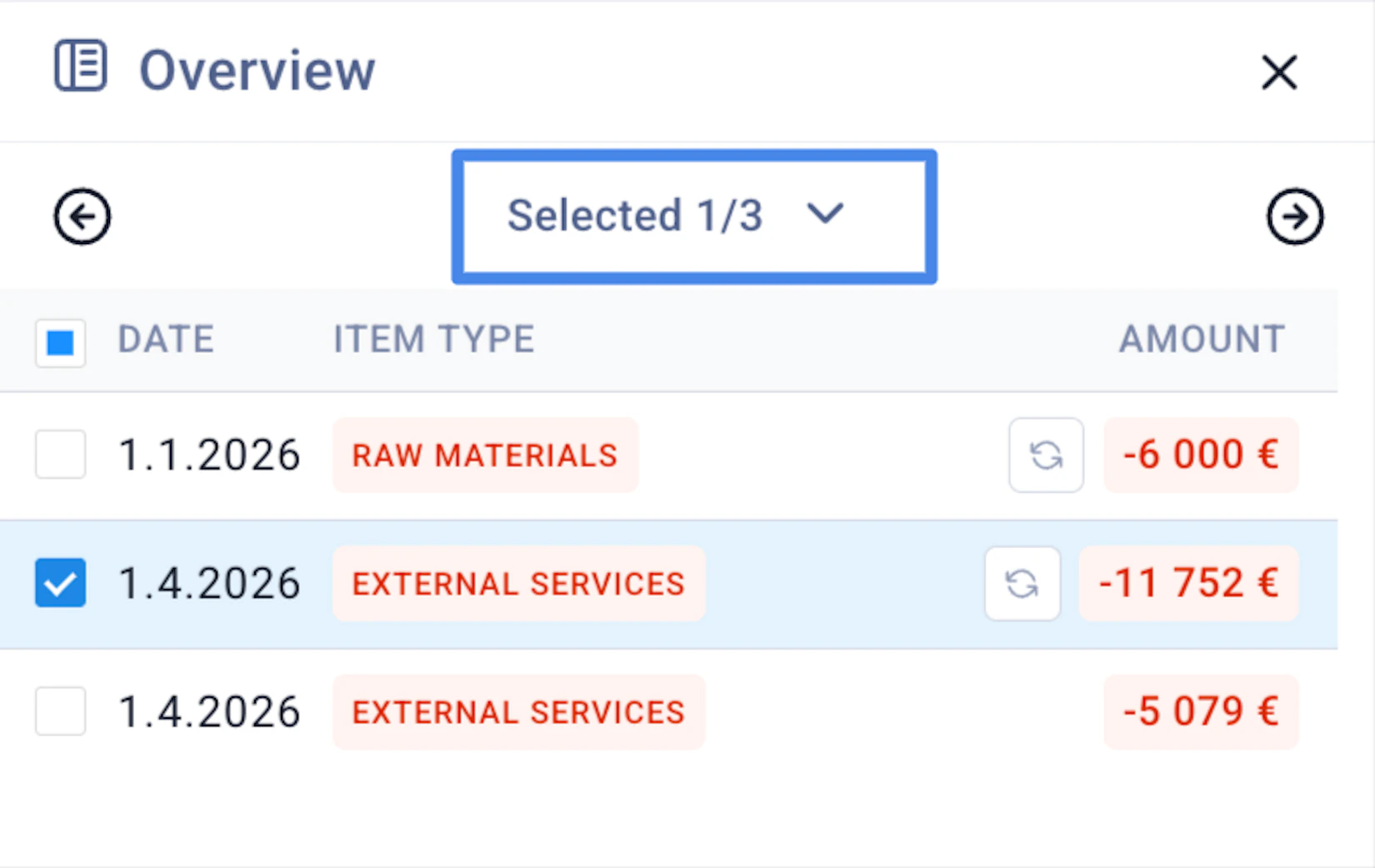Viewport: 1375px width, 868px height.
Task: Uncheck the selected -11 752 € row
Action: tap(60, 583)
